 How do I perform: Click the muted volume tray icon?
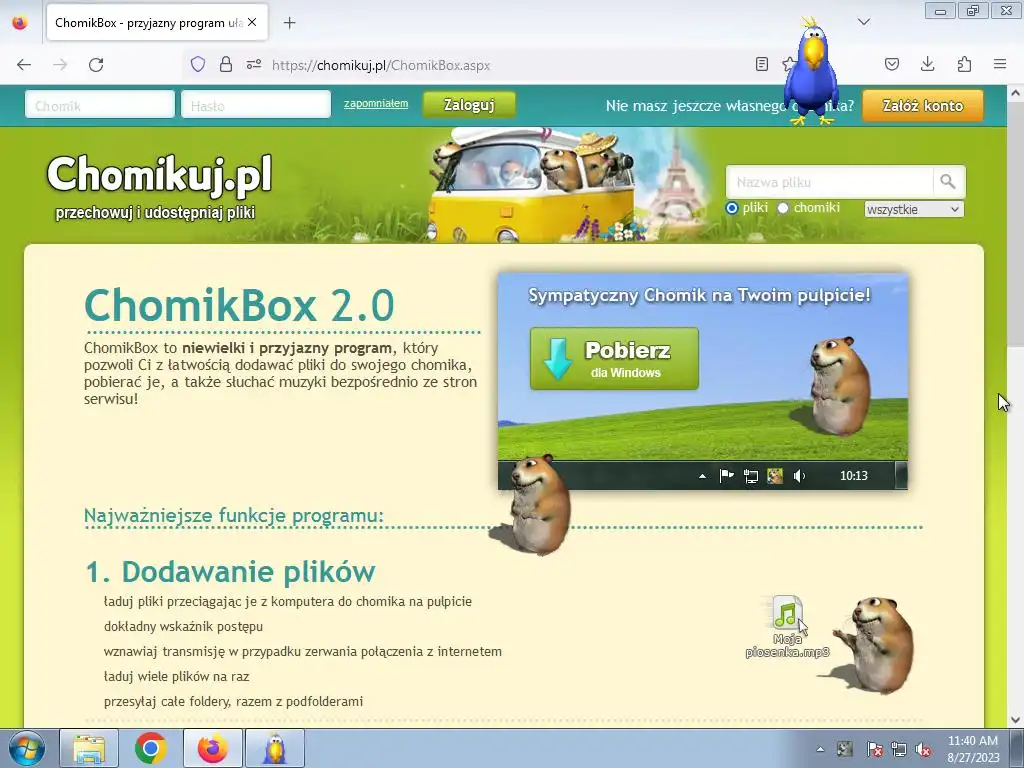[923, 749]
